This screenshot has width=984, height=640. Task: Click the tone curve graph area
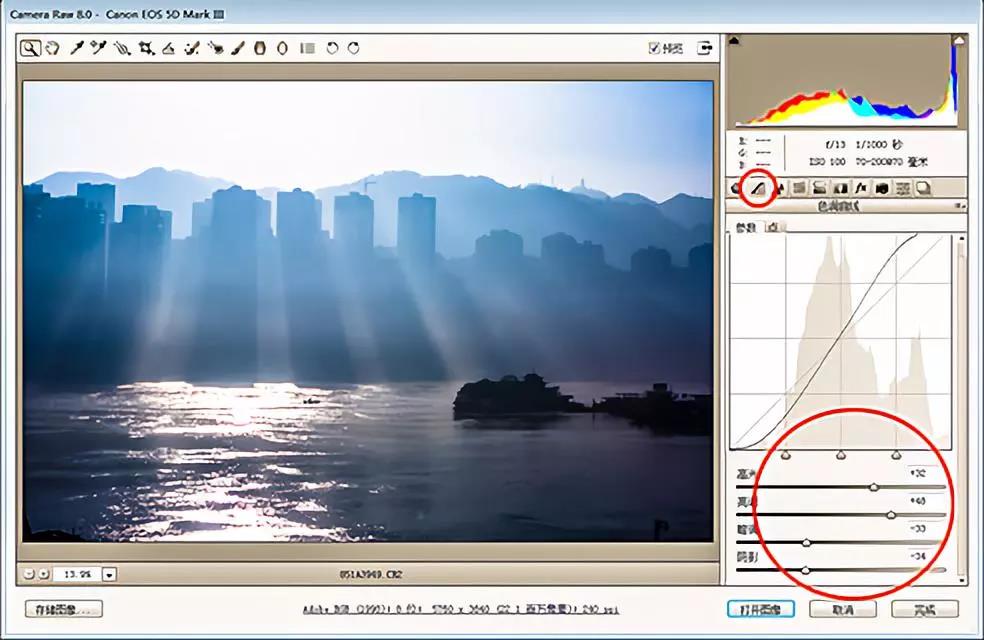[841, 342]
